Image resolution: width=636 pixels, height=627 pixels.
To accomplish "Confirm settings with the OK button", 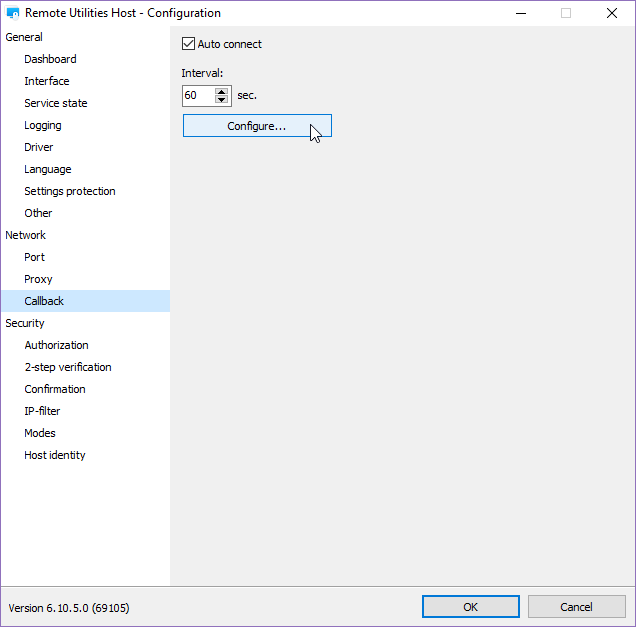I will [x=470, y=607].
